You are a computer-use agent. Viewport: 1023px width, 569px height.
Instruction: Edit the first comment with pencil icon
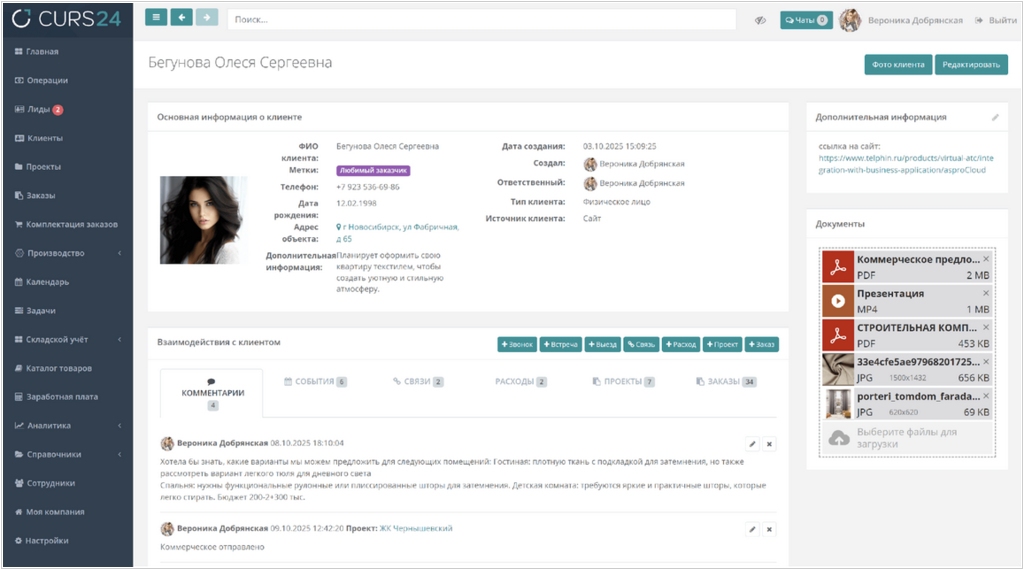(752, 443)
